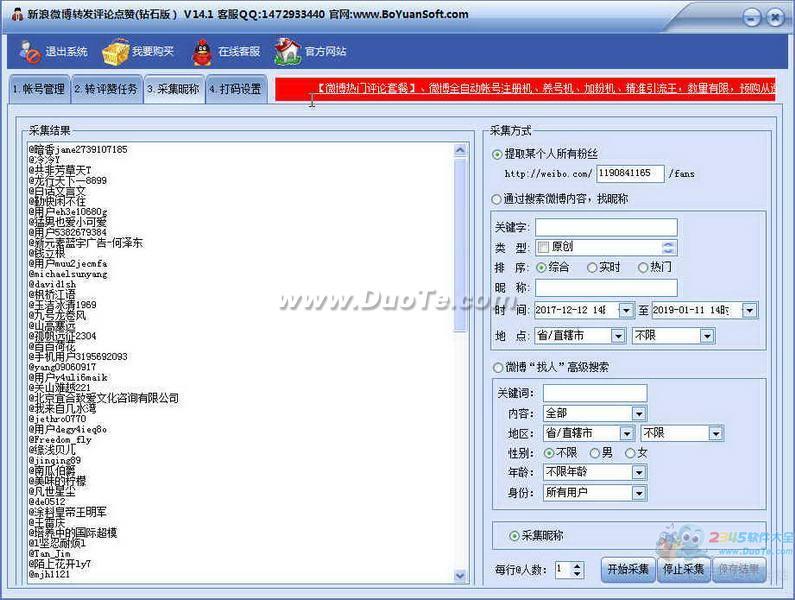The image size is (795, 600).
Task: Click the result @michaelsunyang
Action: pos(68,274)
